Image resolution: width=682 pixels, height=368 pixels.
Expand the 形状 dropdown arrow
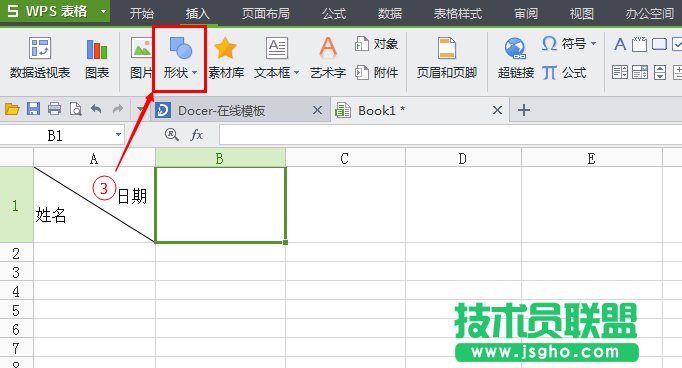pos(194,73)
